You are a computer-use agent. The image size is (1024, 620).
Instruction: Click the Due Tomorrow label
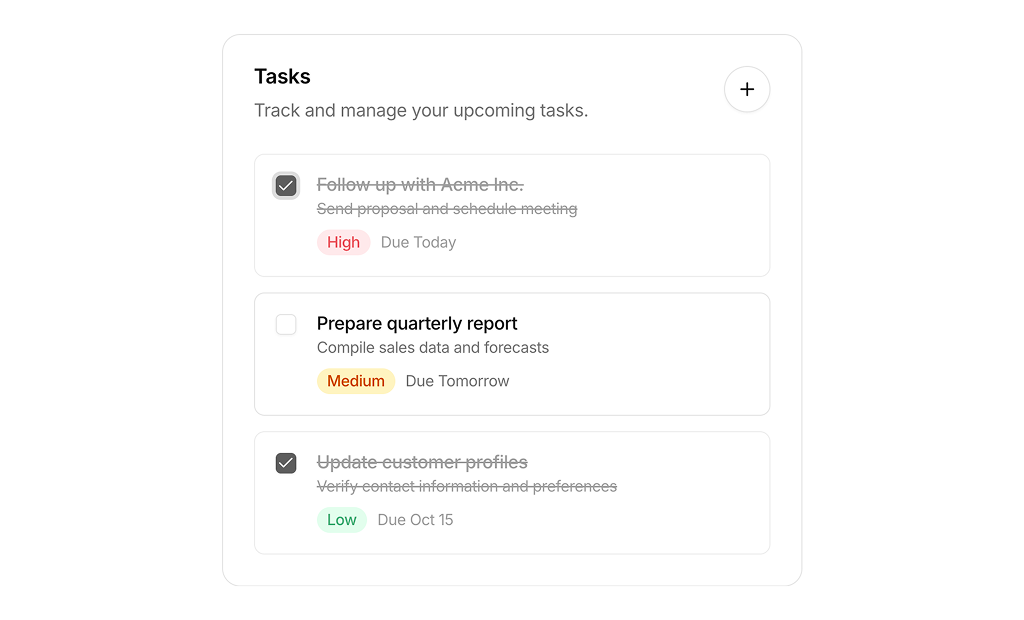pyautogui.click(x=457, y=381)
